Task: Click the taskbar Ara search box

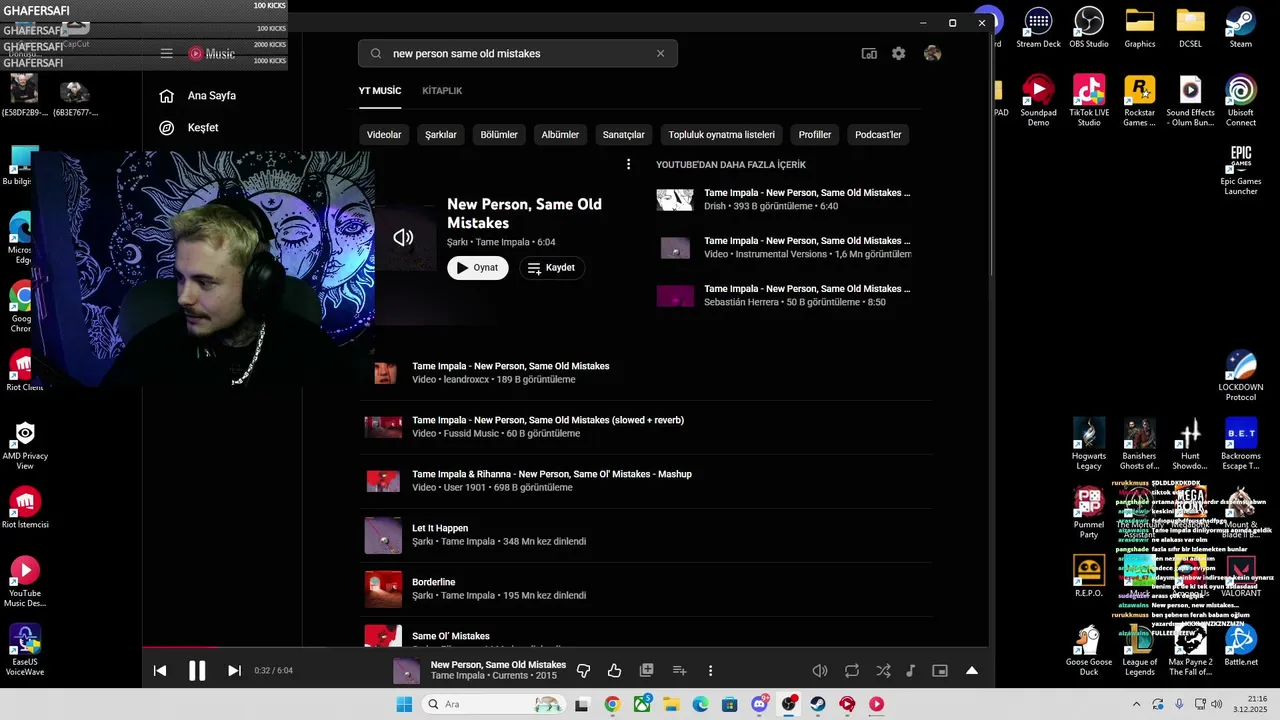Action: coord(495,704)
